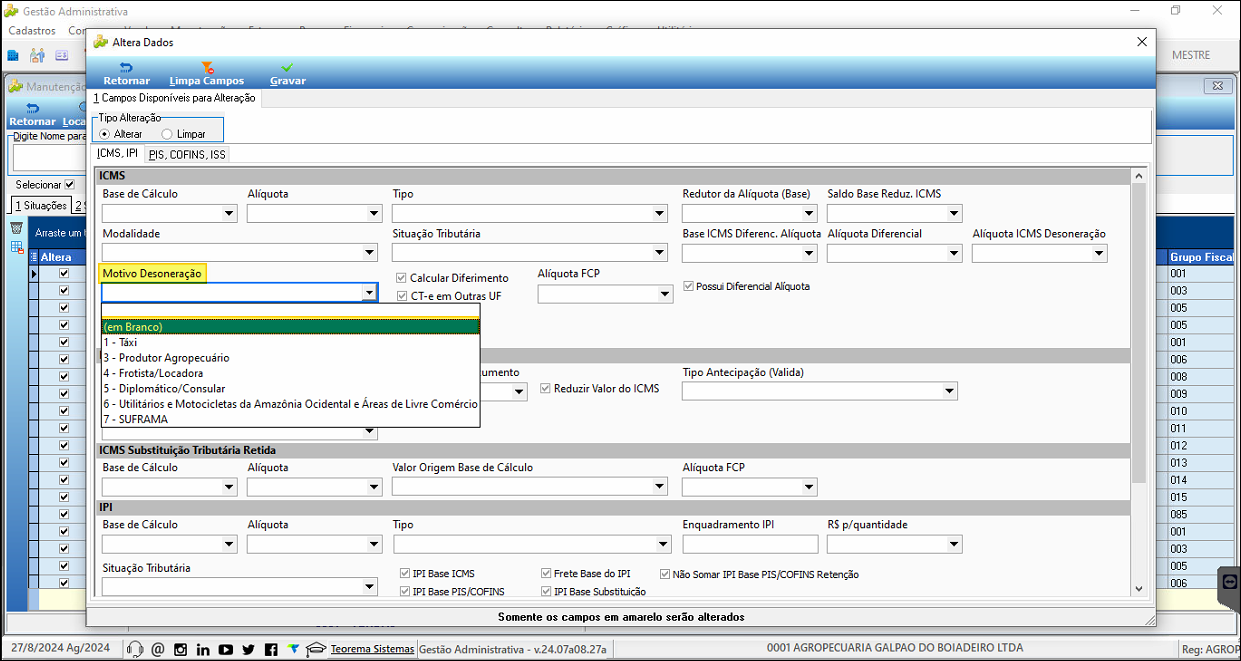Open the Twitter icon in status bar
Screen dimensions: 1241x661
coord(249,649)
